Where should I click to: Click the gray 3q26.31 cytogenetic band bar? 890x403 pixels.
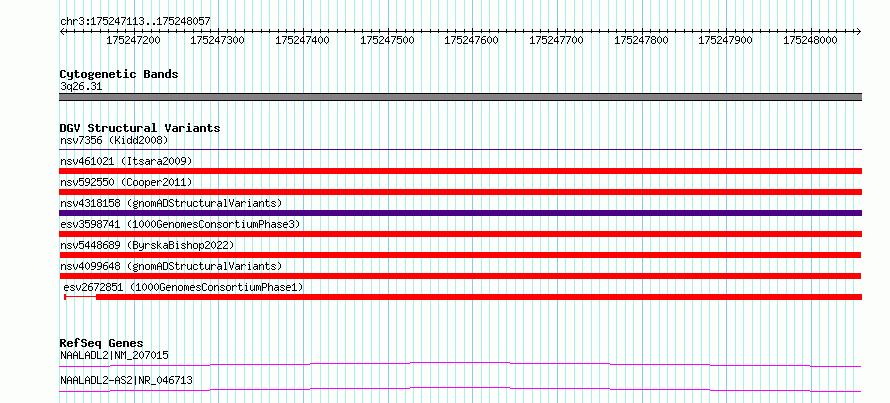coord(460,97)
